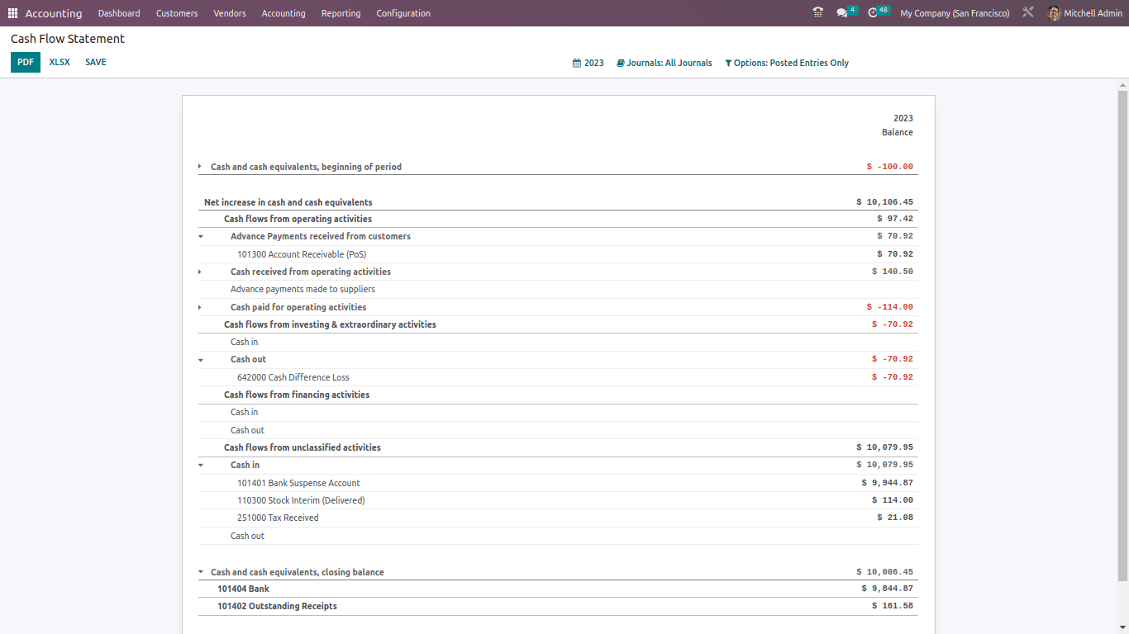Open the Reporting menu

point(340,13)
